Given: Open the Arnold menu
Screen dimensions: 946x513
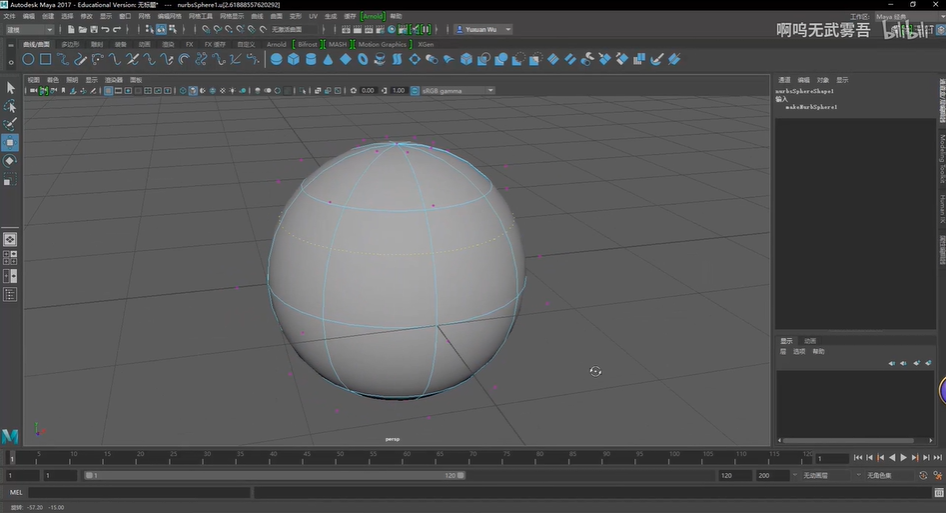Looking at the screenshot, I should (x=373, y=16).
